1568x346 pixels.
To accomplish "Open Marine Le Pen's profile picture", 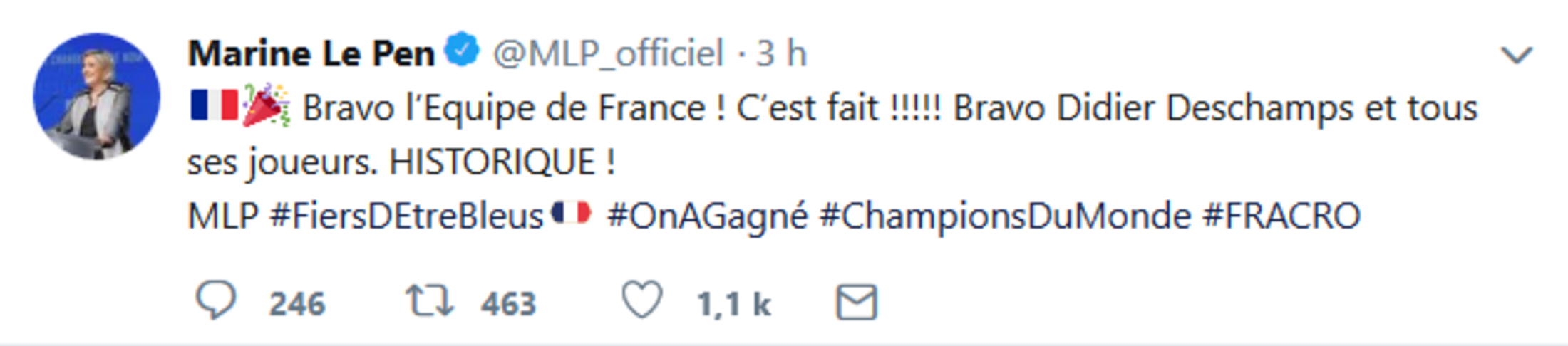I will click(97, 97).
